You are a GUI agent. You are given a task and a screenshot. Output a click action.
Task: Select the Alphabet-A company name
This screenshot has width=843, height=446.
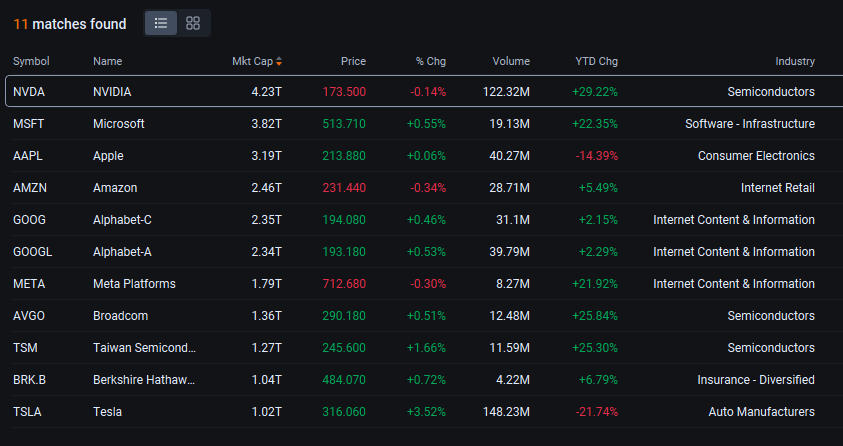click(122, 252)
